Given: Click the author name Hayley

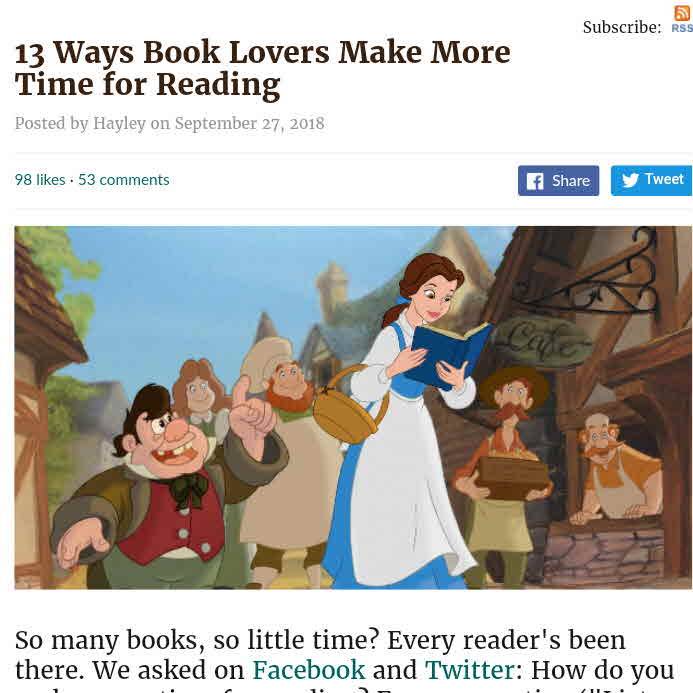Looking at the screenshot, I should pyautogui.click(x=119, y=123).
